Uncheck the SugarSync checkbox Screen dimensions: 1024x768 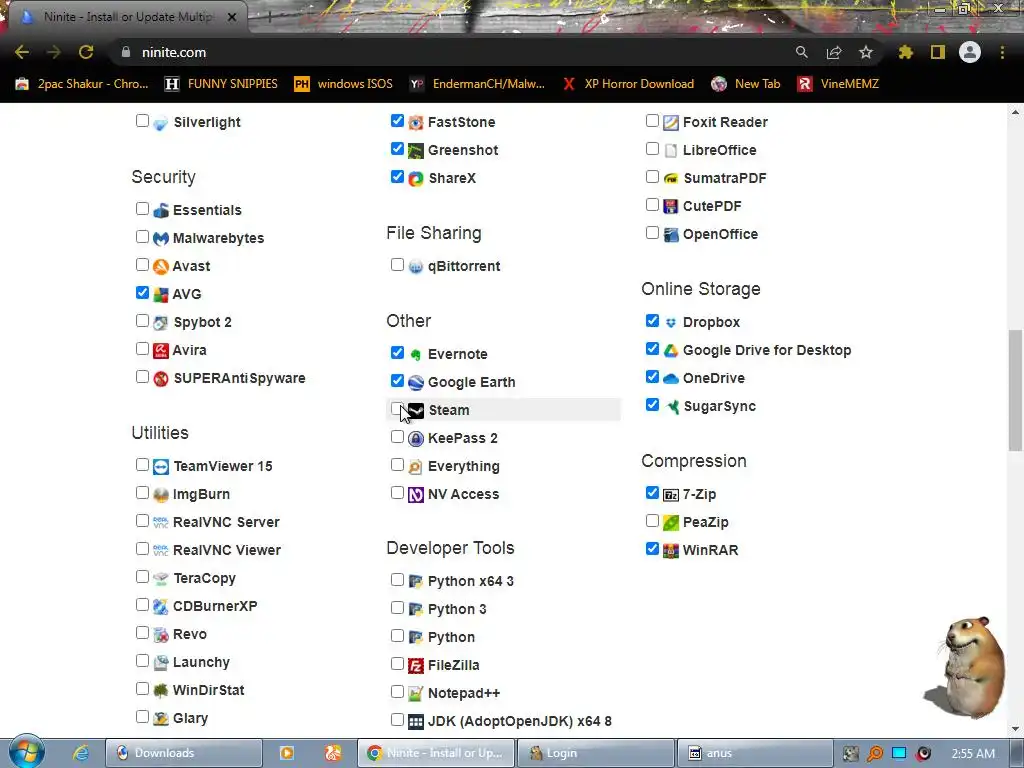652,404
